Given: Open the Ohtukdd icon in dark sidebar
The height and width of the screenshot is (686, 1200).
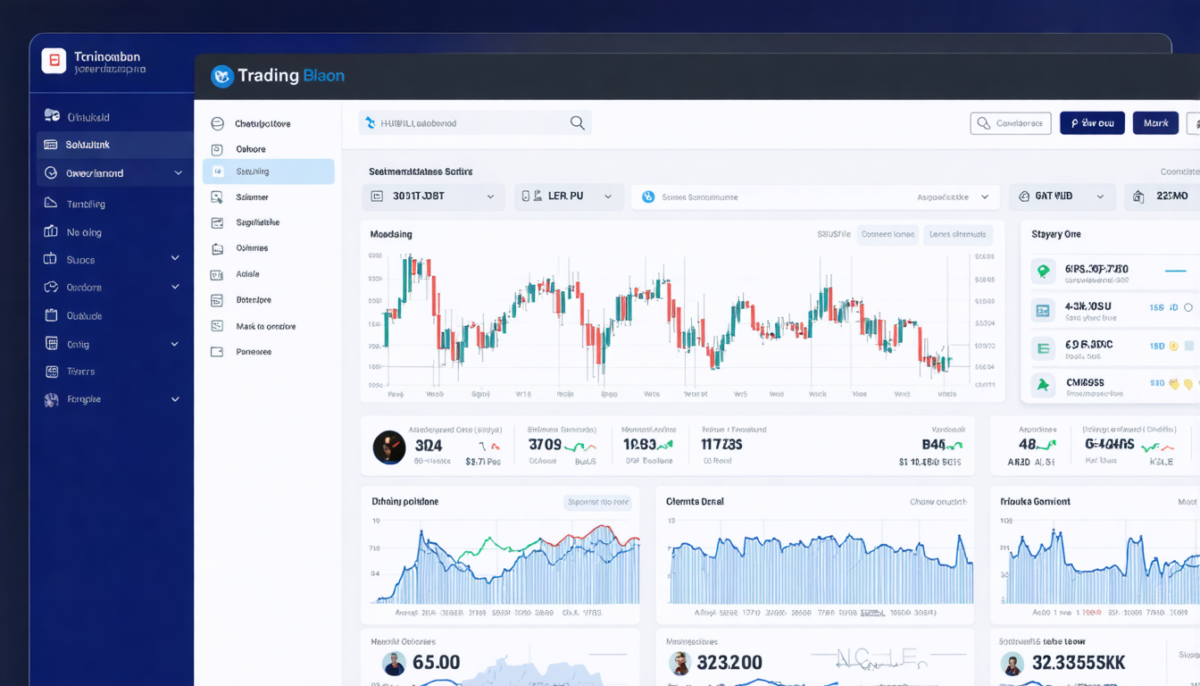Looking at the screenshot, I should point(50,116).
